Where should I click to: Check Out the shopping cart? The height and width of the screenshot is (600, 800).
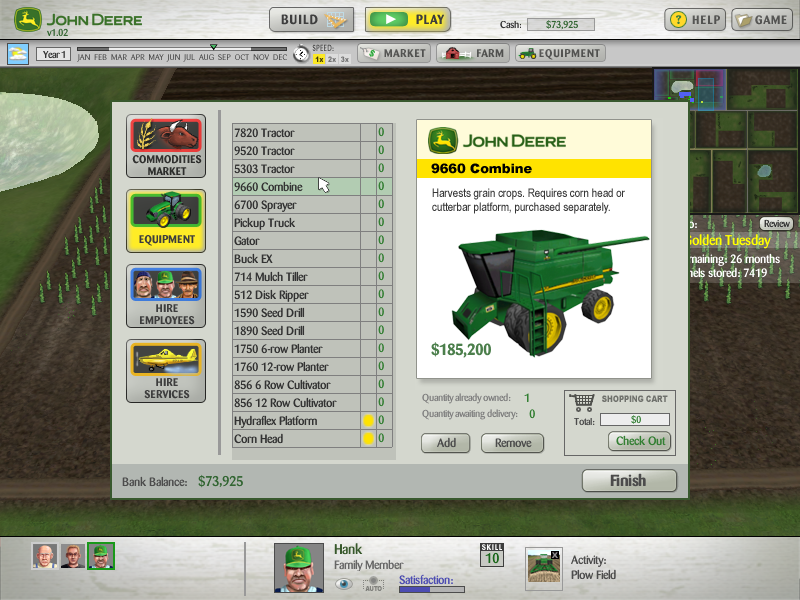pyautogui.click(x=640, y=441)
